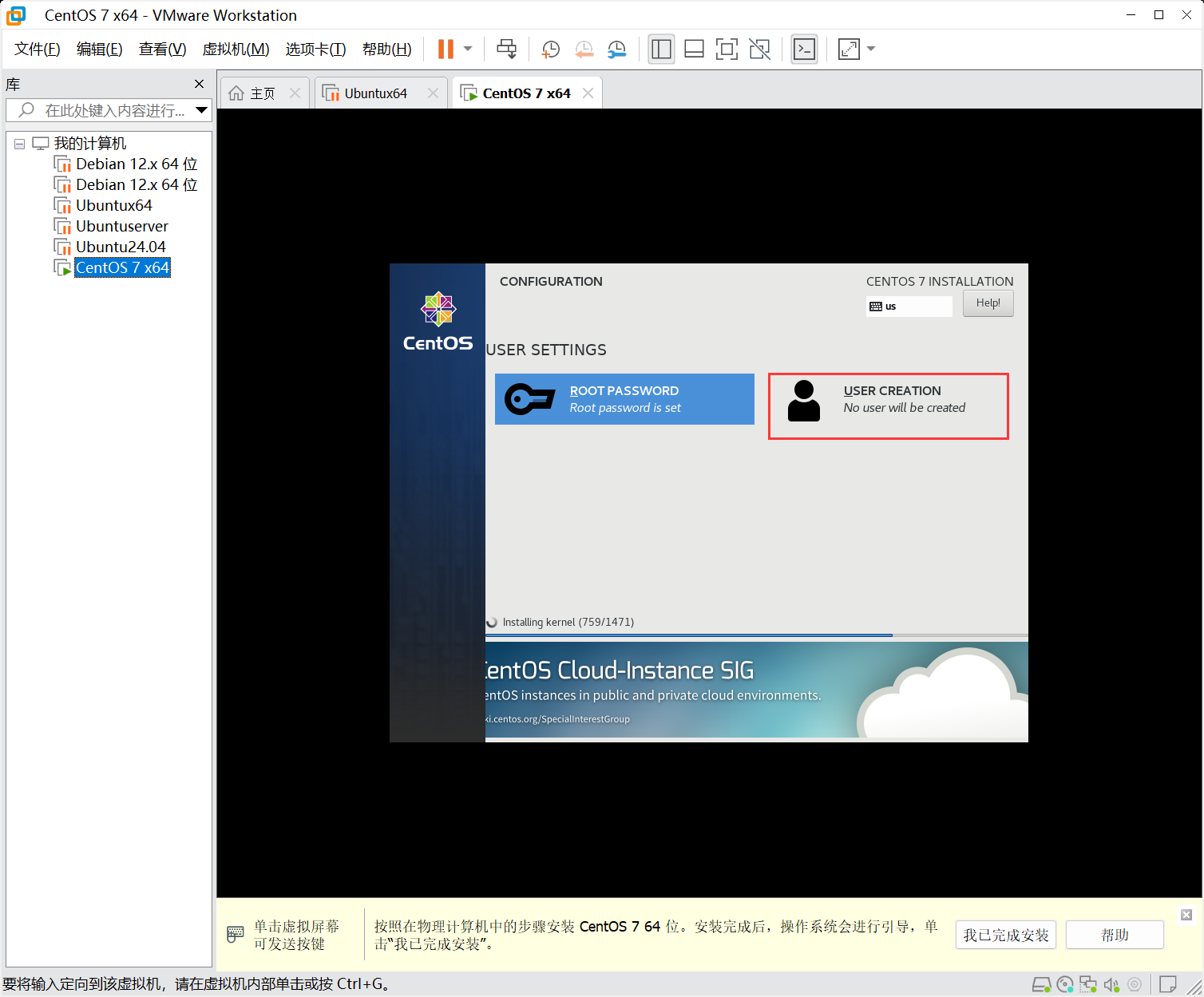This screenshot has width=1204, height=997.
Task: Open the library search filter dropdown
Action: pyautogui.click(x=202, y=110)
